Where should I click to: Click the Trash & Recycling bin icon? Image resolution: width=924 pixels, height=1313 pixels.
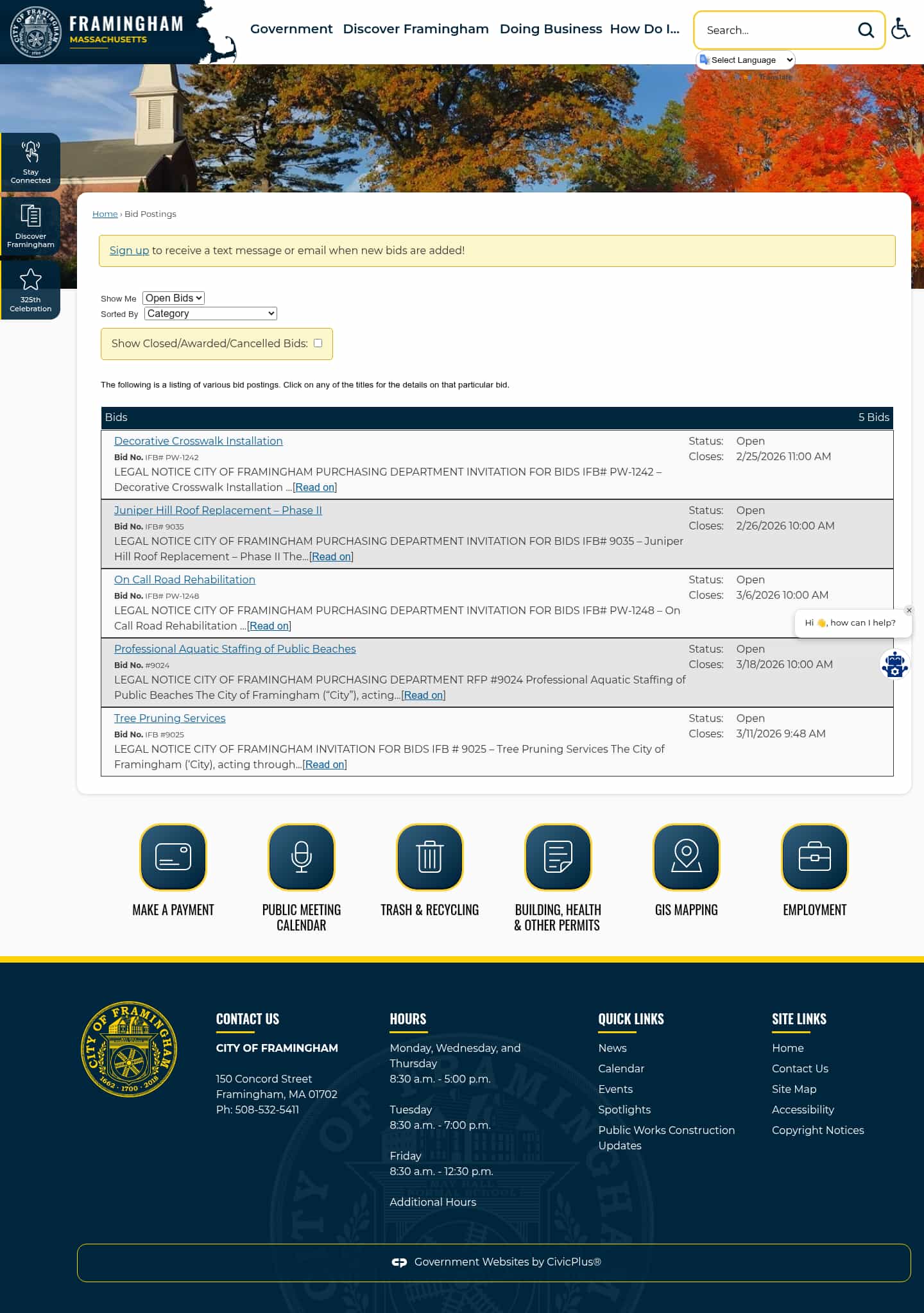click(430, 857)
